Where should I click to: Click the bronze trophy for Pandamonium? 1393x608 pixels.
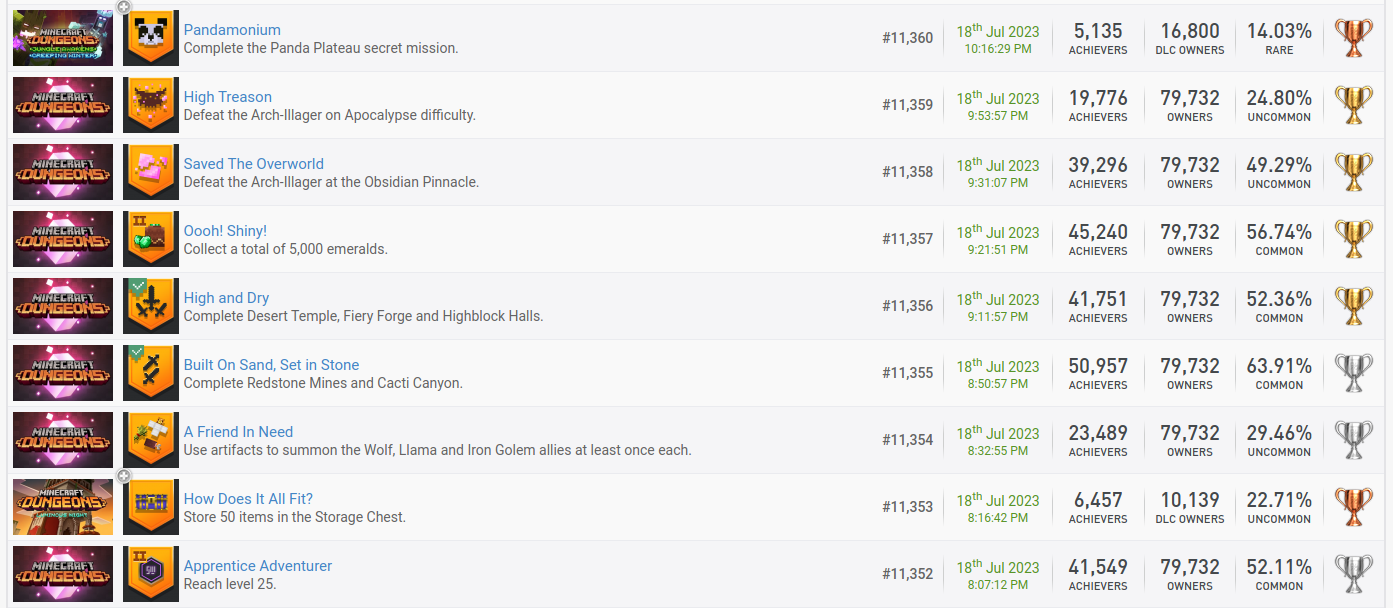click(1355, 38)
